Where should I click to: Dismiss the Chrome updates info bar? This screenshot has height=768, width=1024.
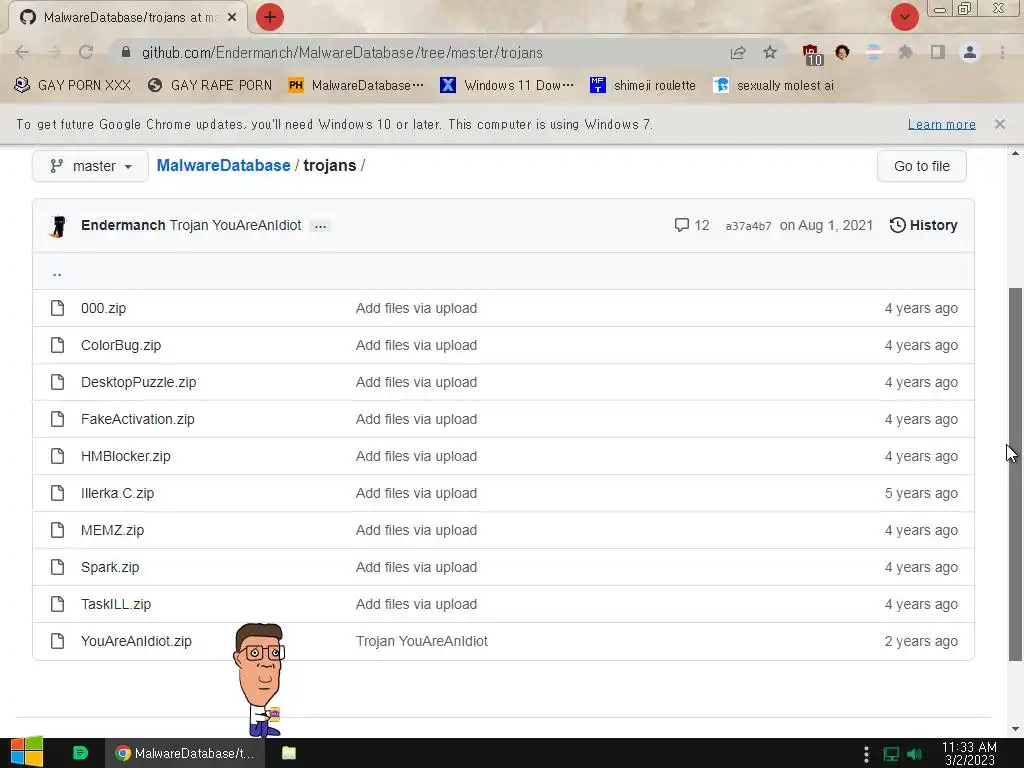coord(1000,124)
